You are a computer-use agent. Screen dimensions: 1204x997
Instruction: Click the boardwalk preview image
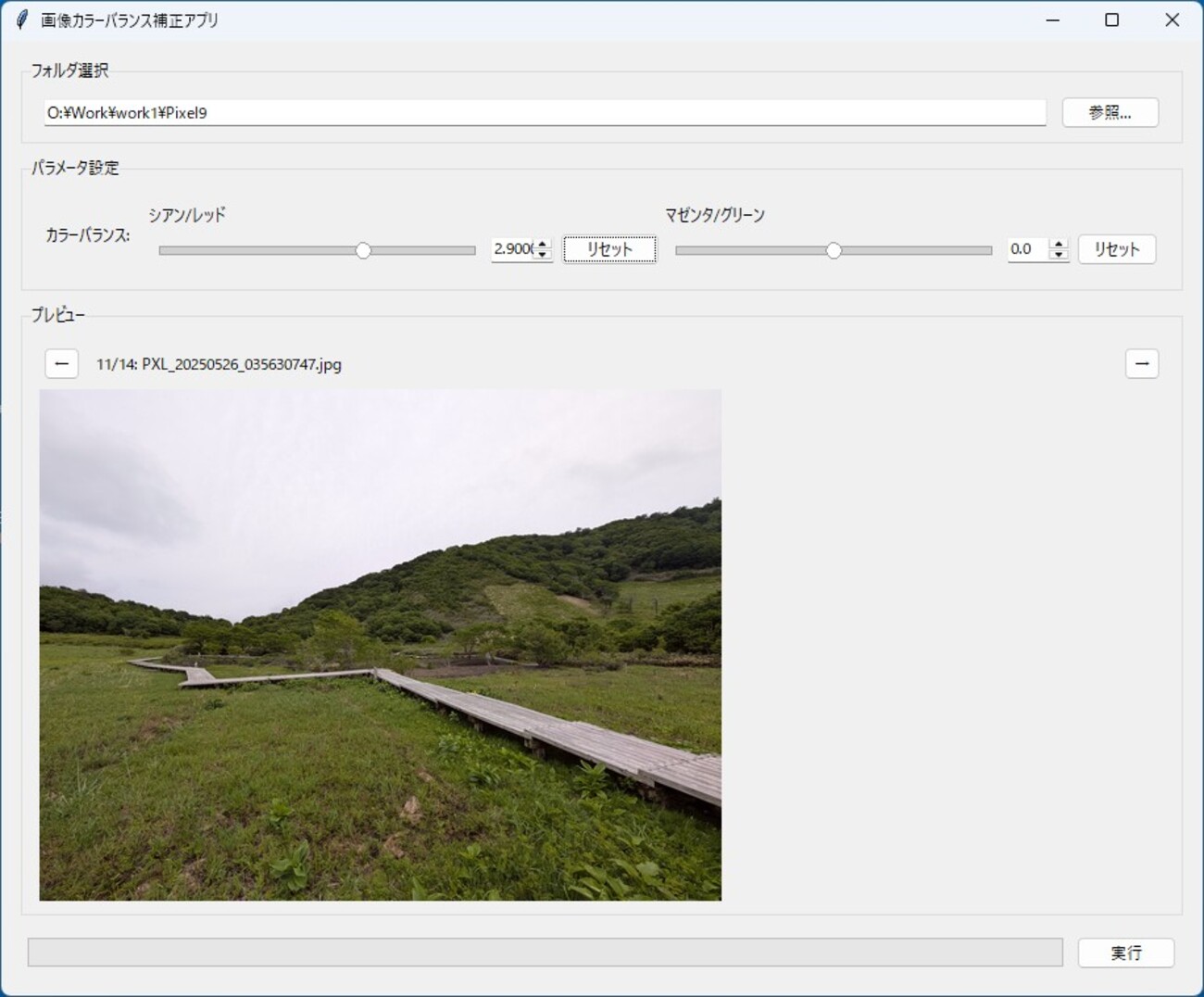point(380,645)
